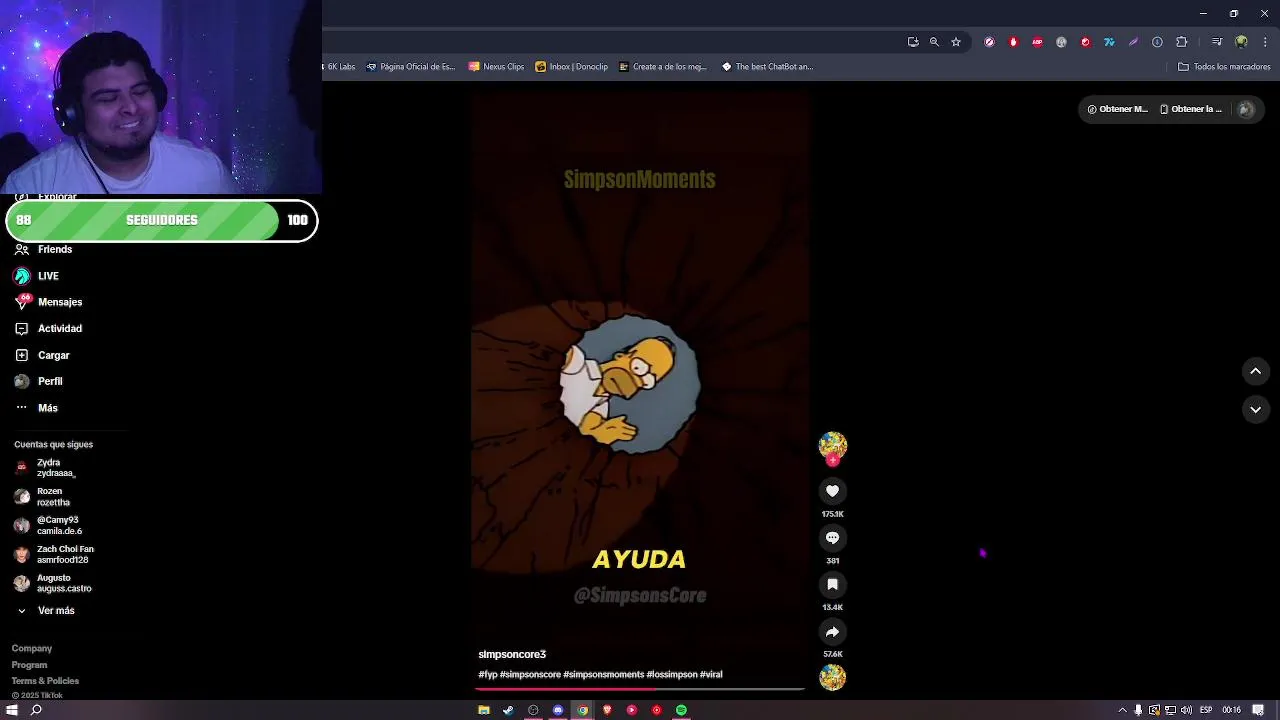This screenshot has height=720, width=1280.
Task: Open profile avatar beside Obtener buttons
Action: point(1246,110)
